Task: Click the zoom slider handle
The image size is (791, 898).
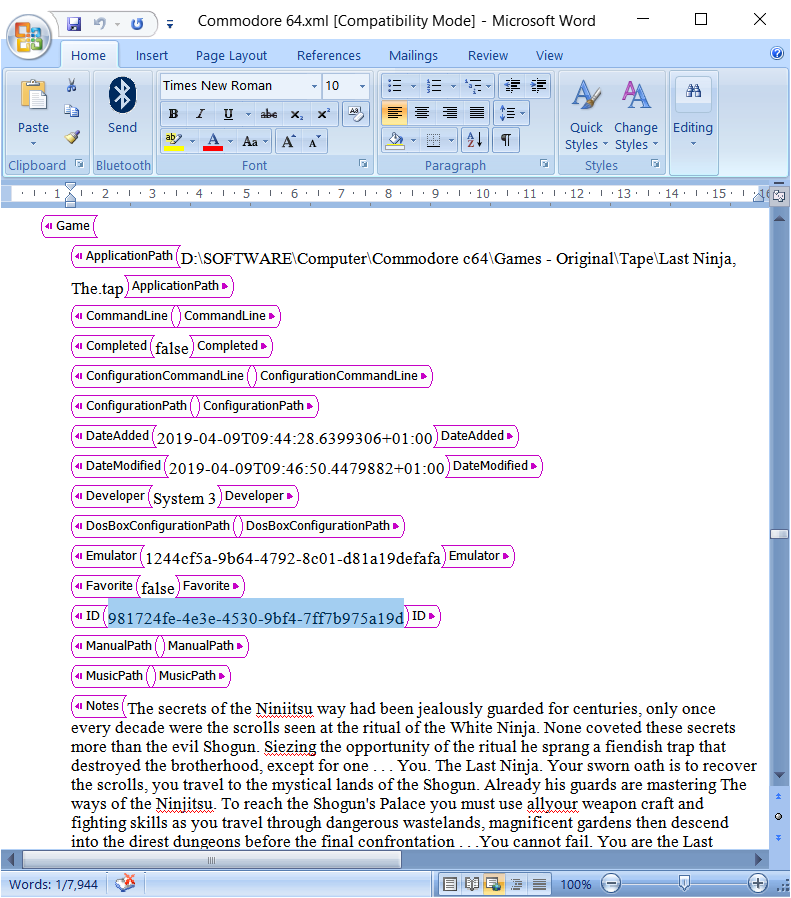Action: click(684, 883)
